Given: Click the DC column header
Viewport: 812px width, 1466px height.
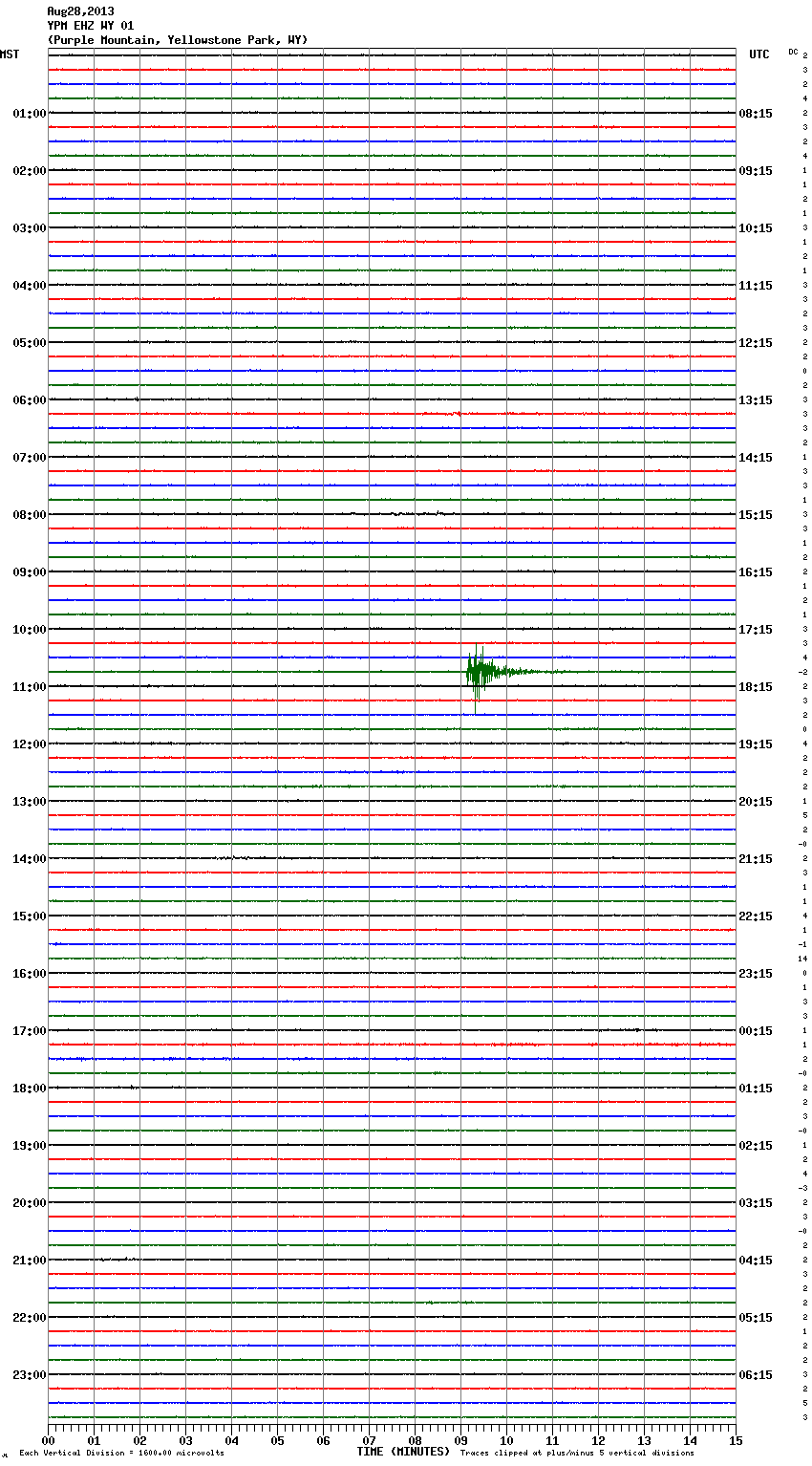Looking at the screenshot, I should tap(793, 52).
